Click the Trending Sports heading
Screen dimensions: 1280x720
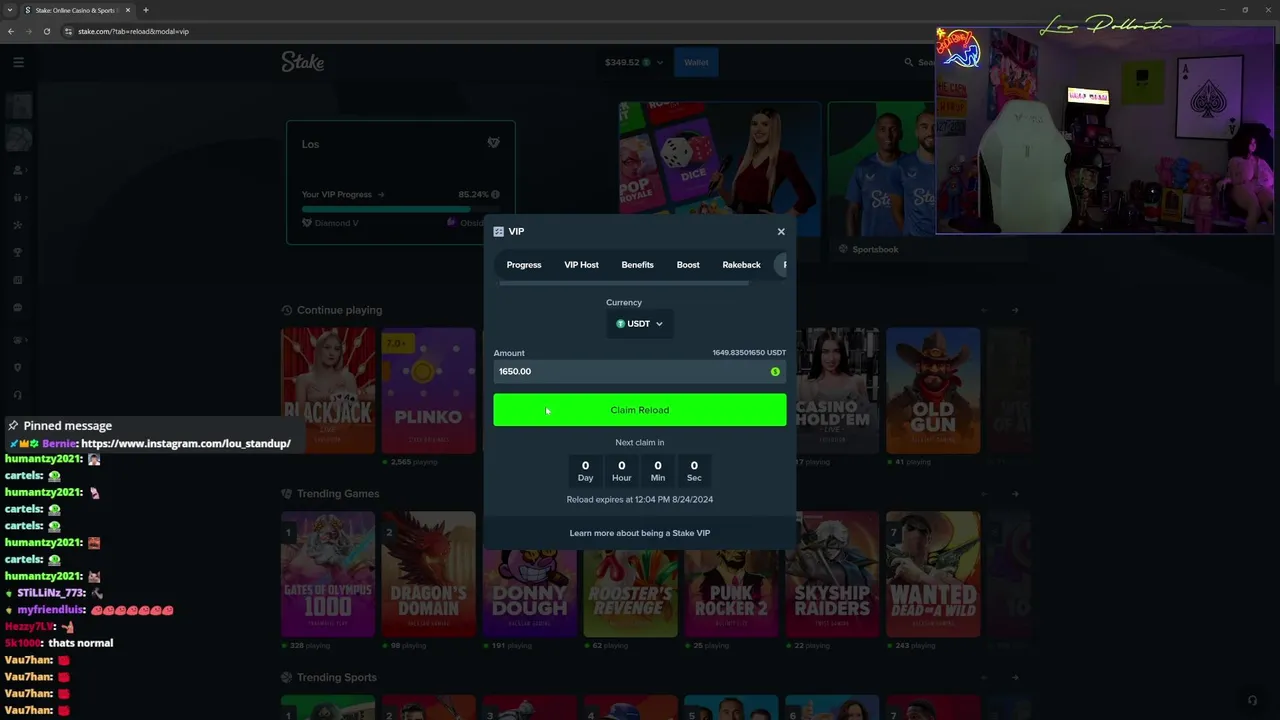tap(337, 677)
